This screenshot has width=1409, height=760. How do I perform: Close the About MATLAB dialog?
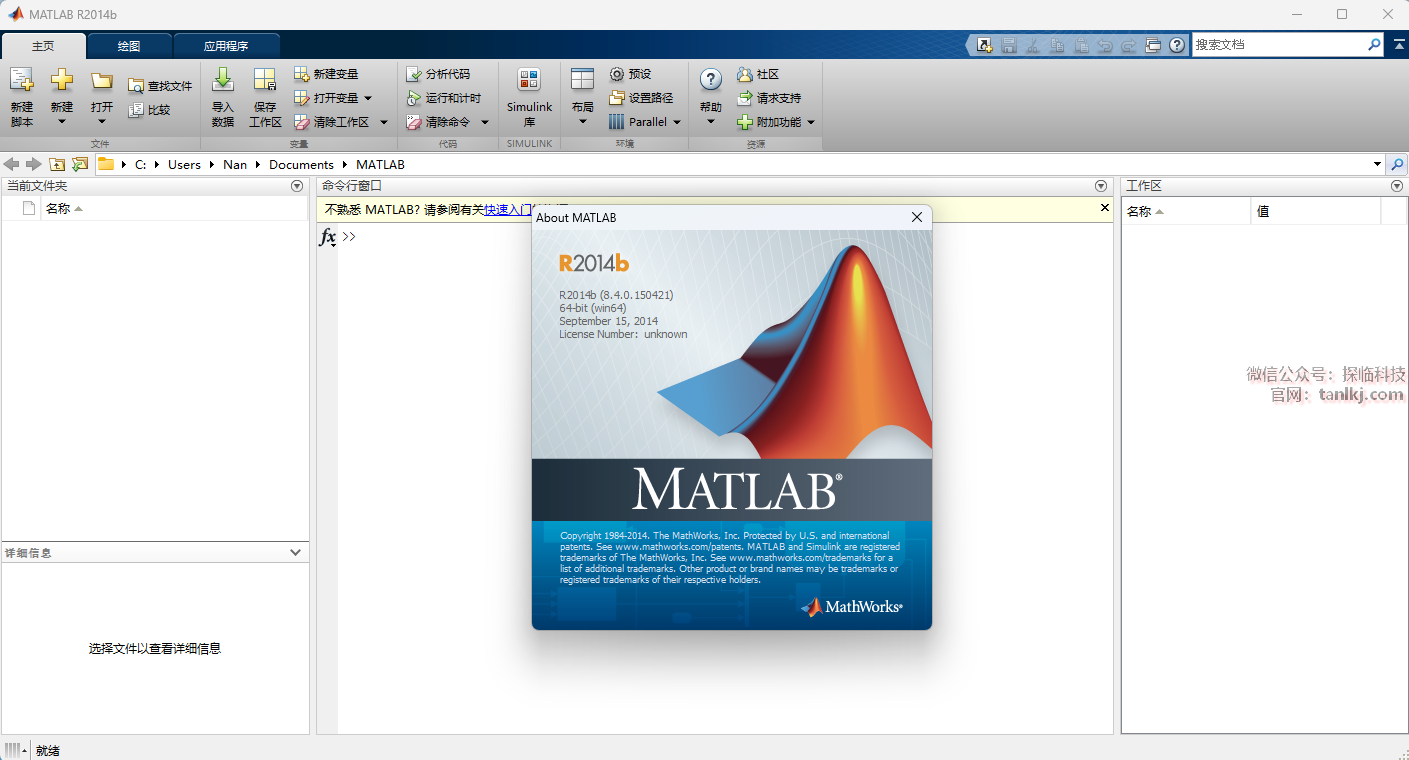click(x=916, y=217)
